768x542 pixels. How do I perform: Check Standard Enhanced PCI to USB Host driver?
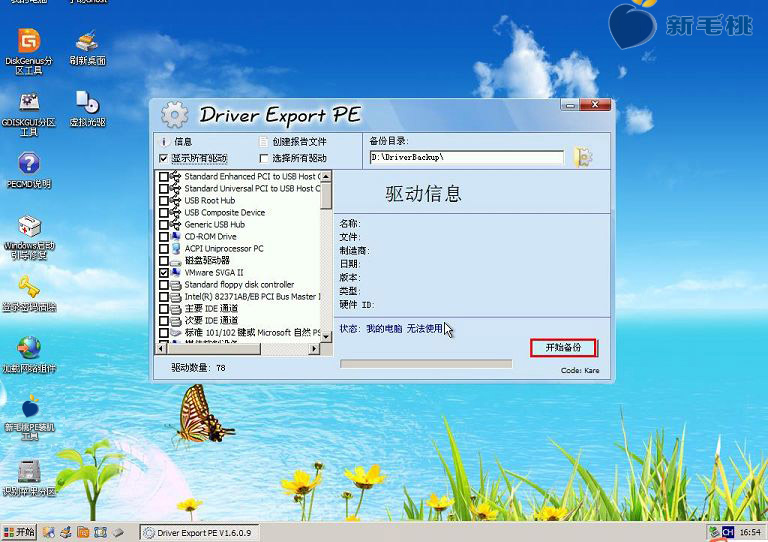164,176
